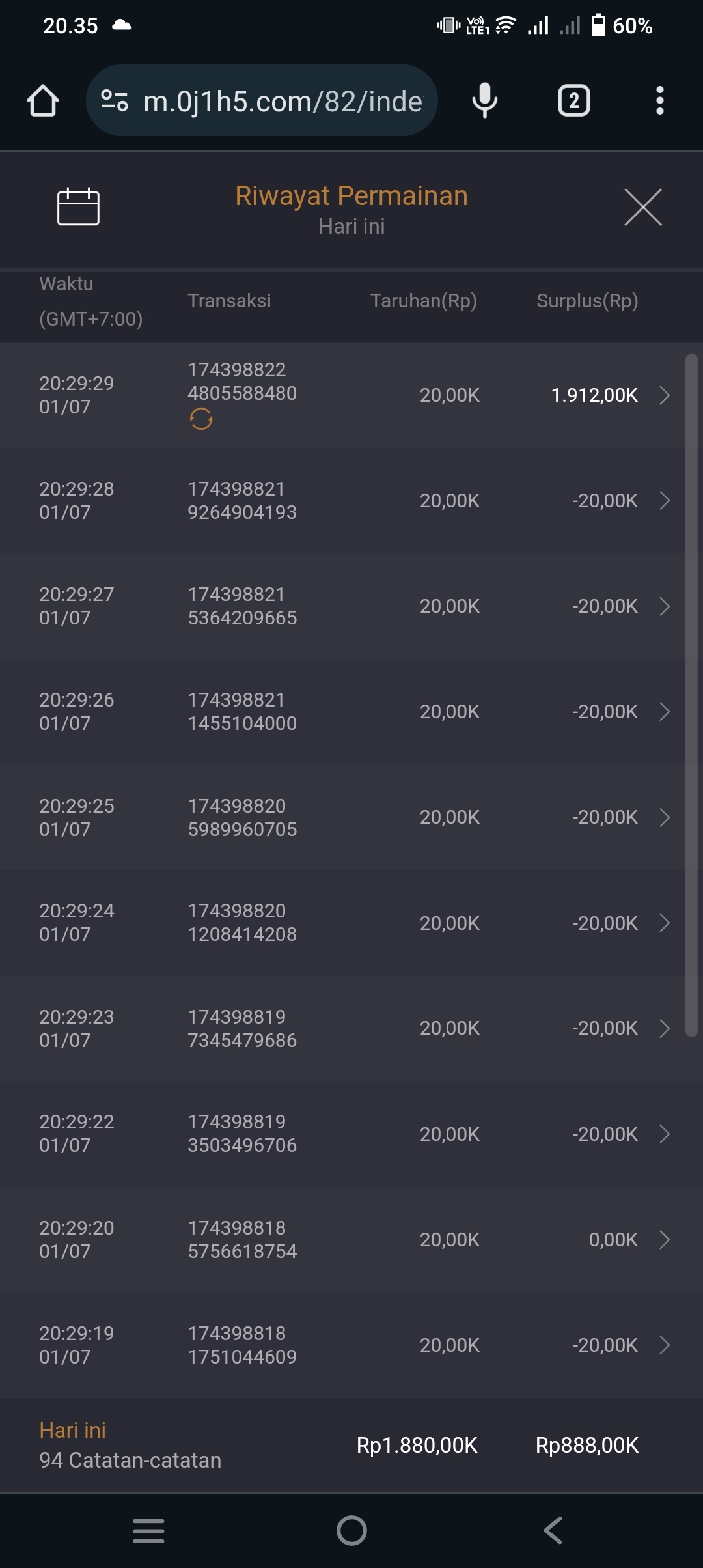Image resolution: width=703 pixels, height=1568 pixels.
Task: Tap the microphone voice search icon
Action: [x=484, y=101]
